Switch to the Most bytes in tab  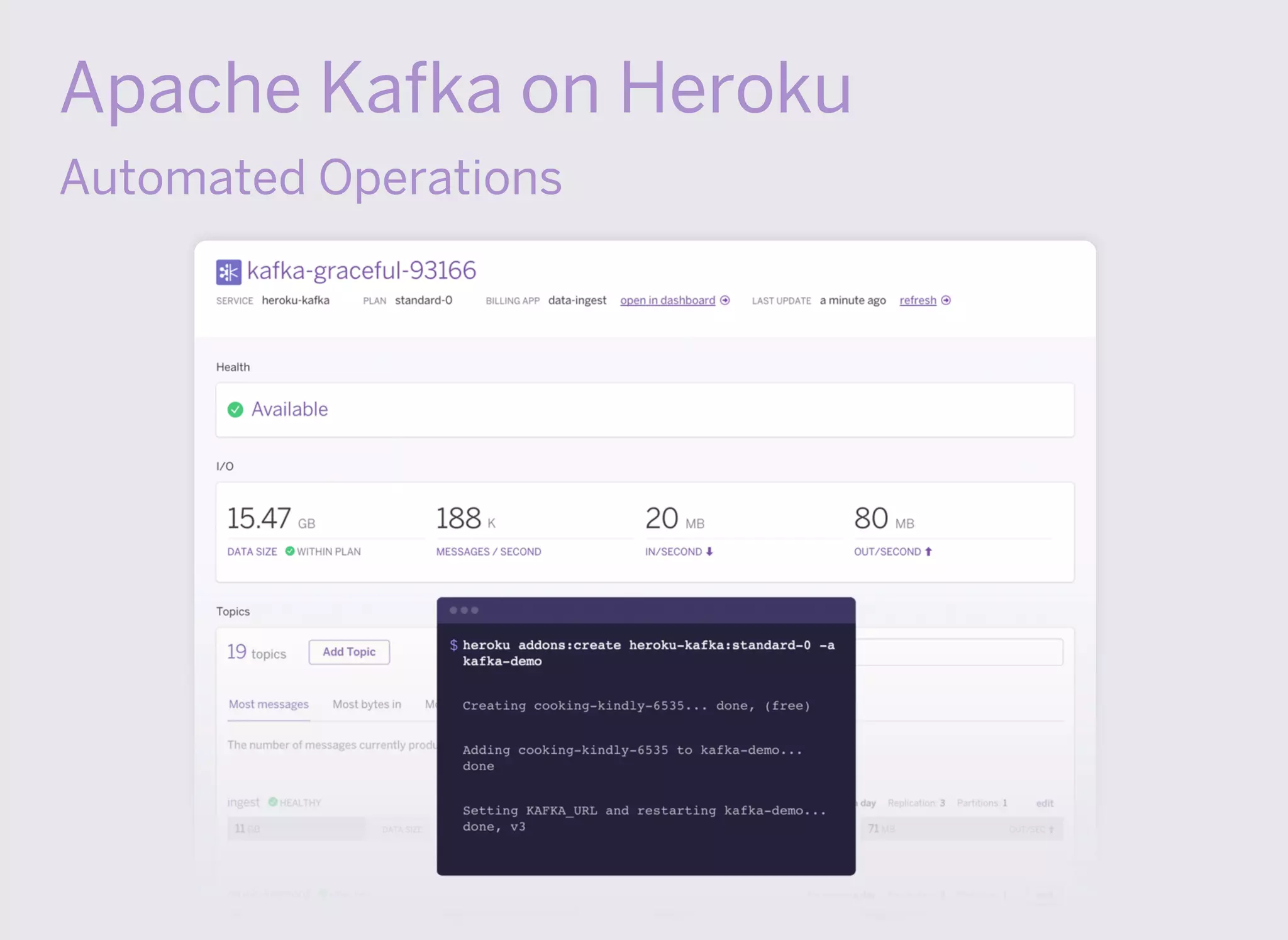[x=367, y=704]
